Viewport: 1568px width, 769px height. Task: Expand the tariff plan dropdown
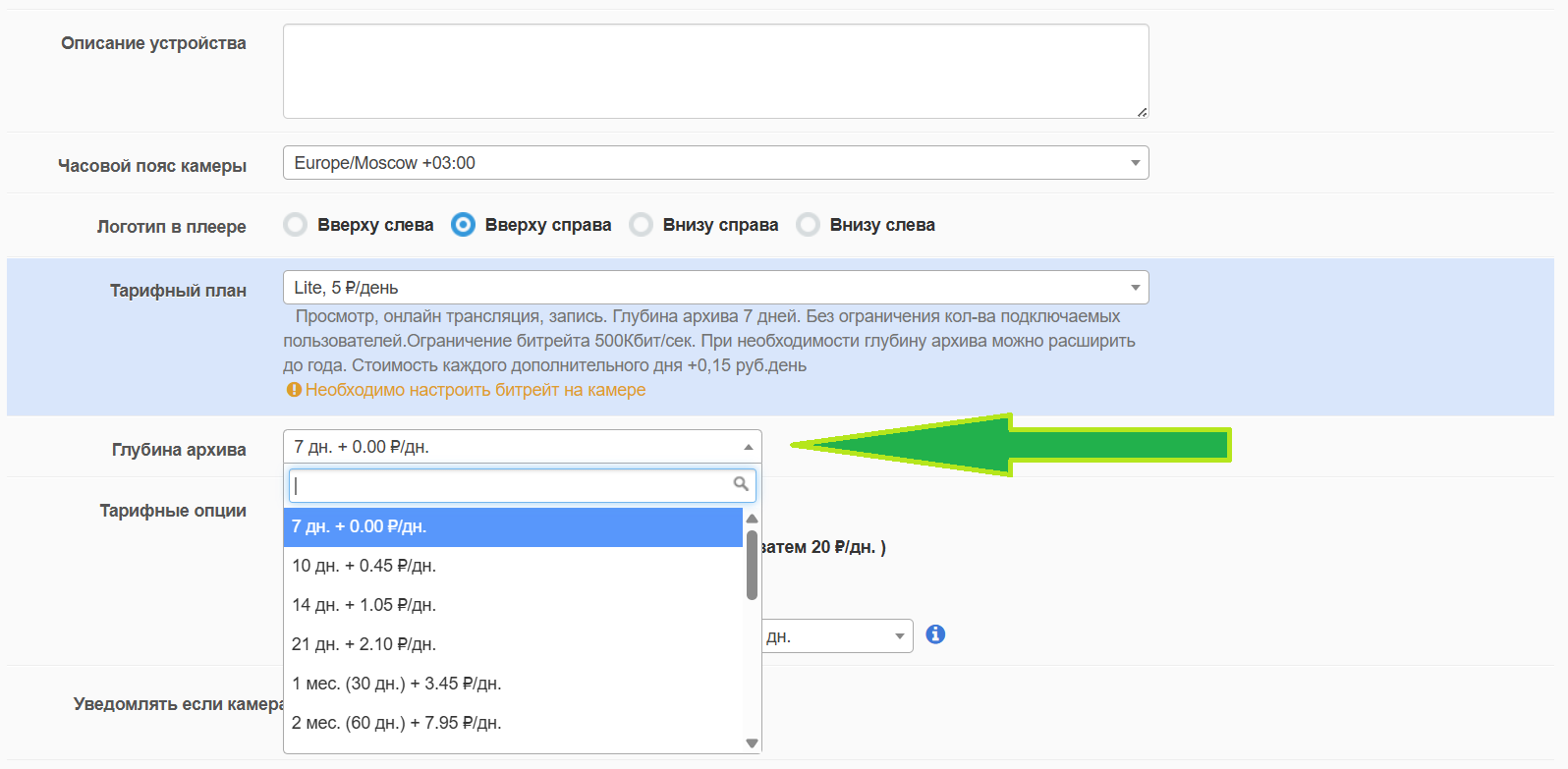pos(715,288)
